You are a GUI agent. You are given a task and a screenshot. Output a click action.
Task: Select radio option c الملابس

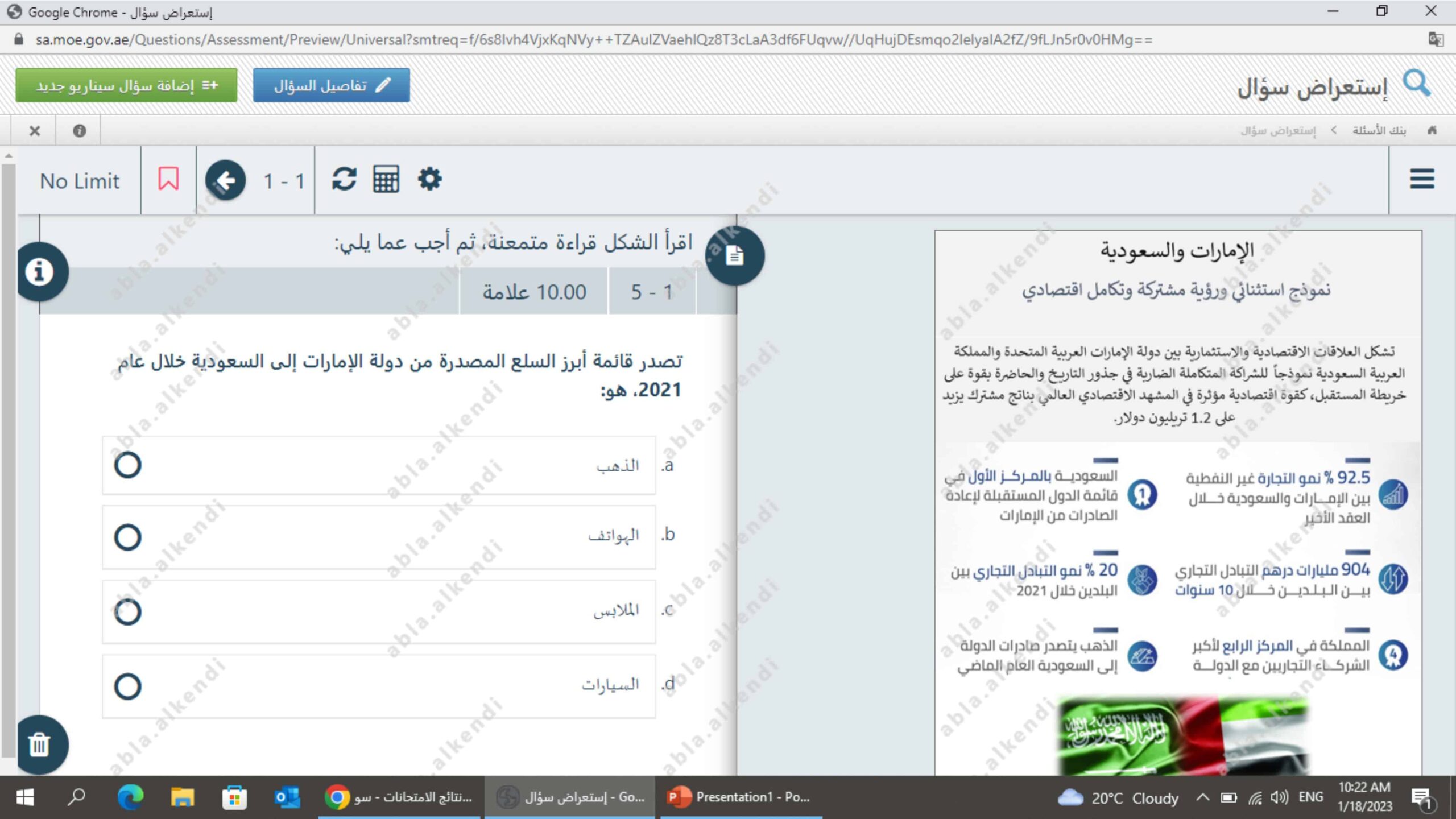[127, 612]
